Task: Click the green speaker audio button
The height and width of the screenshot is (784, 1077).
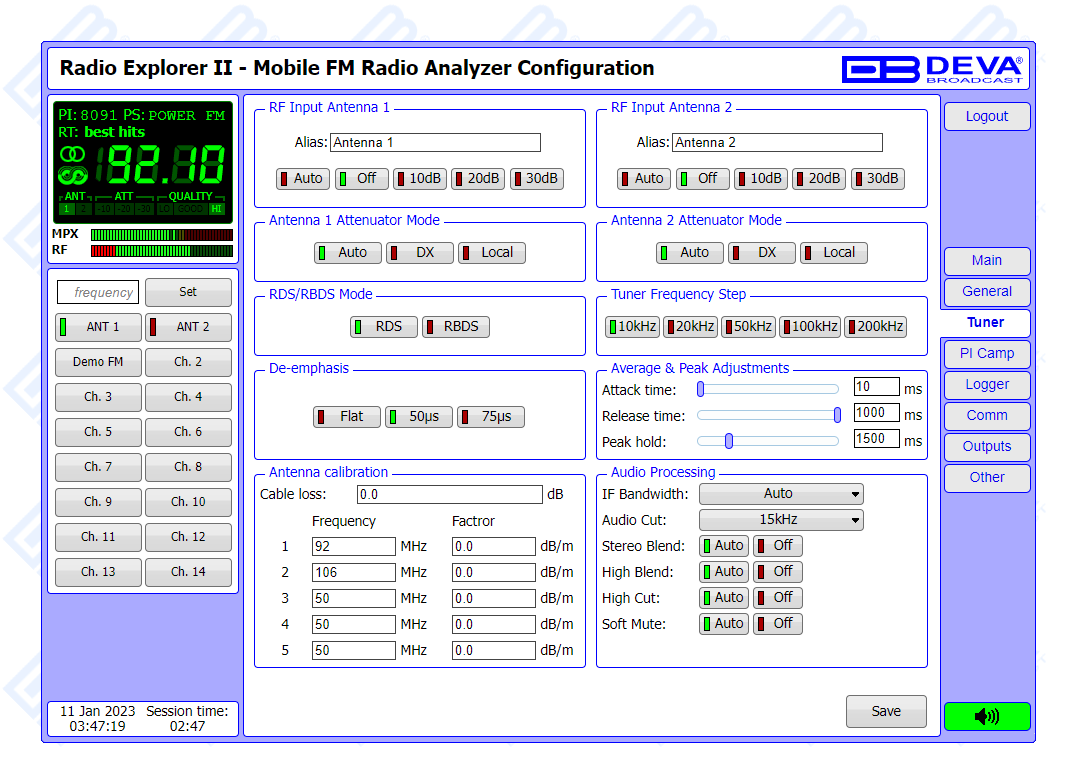Action: (x=986, y=716)
